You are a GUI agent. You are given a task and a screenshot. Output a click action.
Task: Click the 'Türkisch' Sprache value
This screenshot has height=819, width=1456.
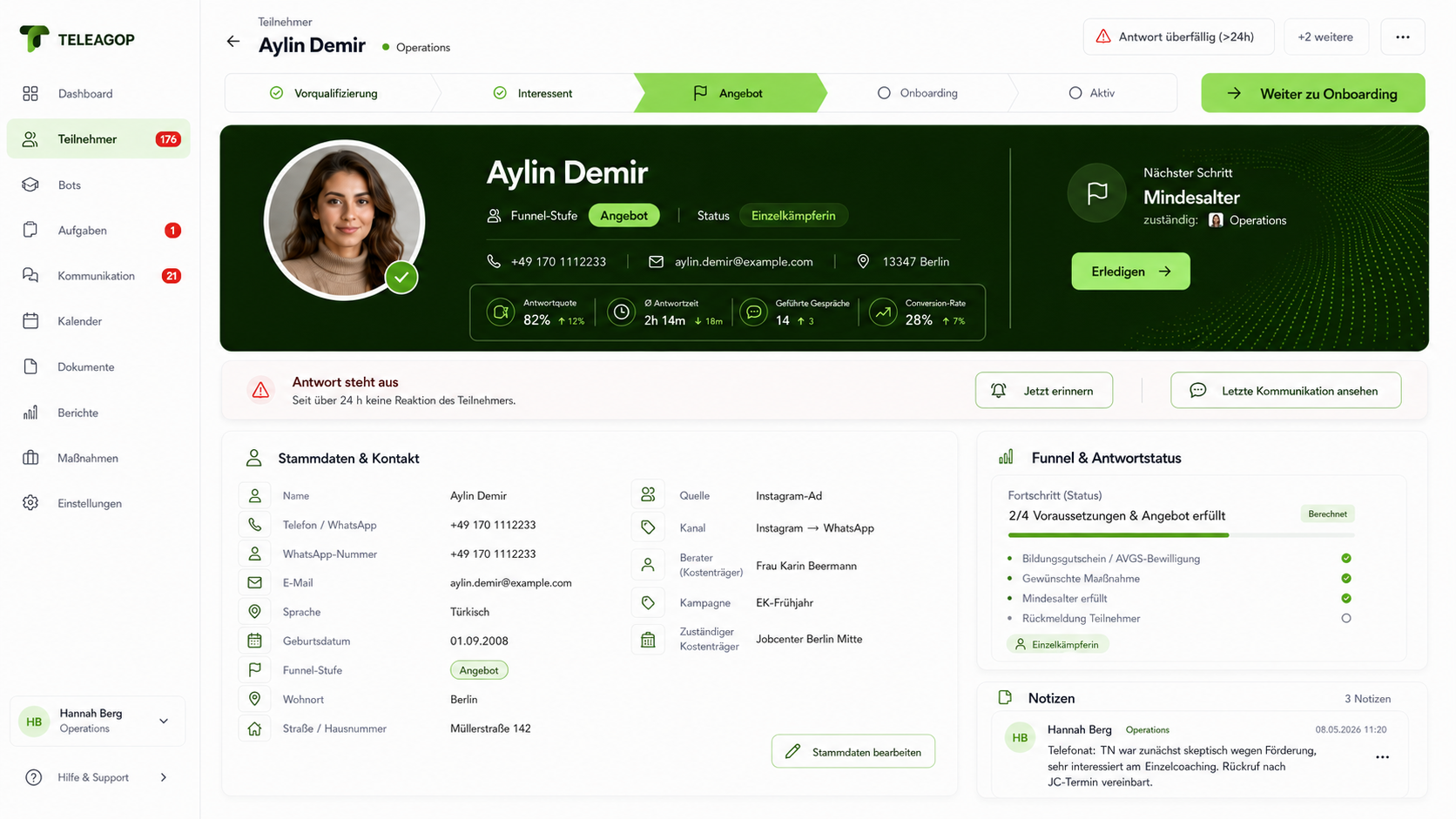point(470,612)
